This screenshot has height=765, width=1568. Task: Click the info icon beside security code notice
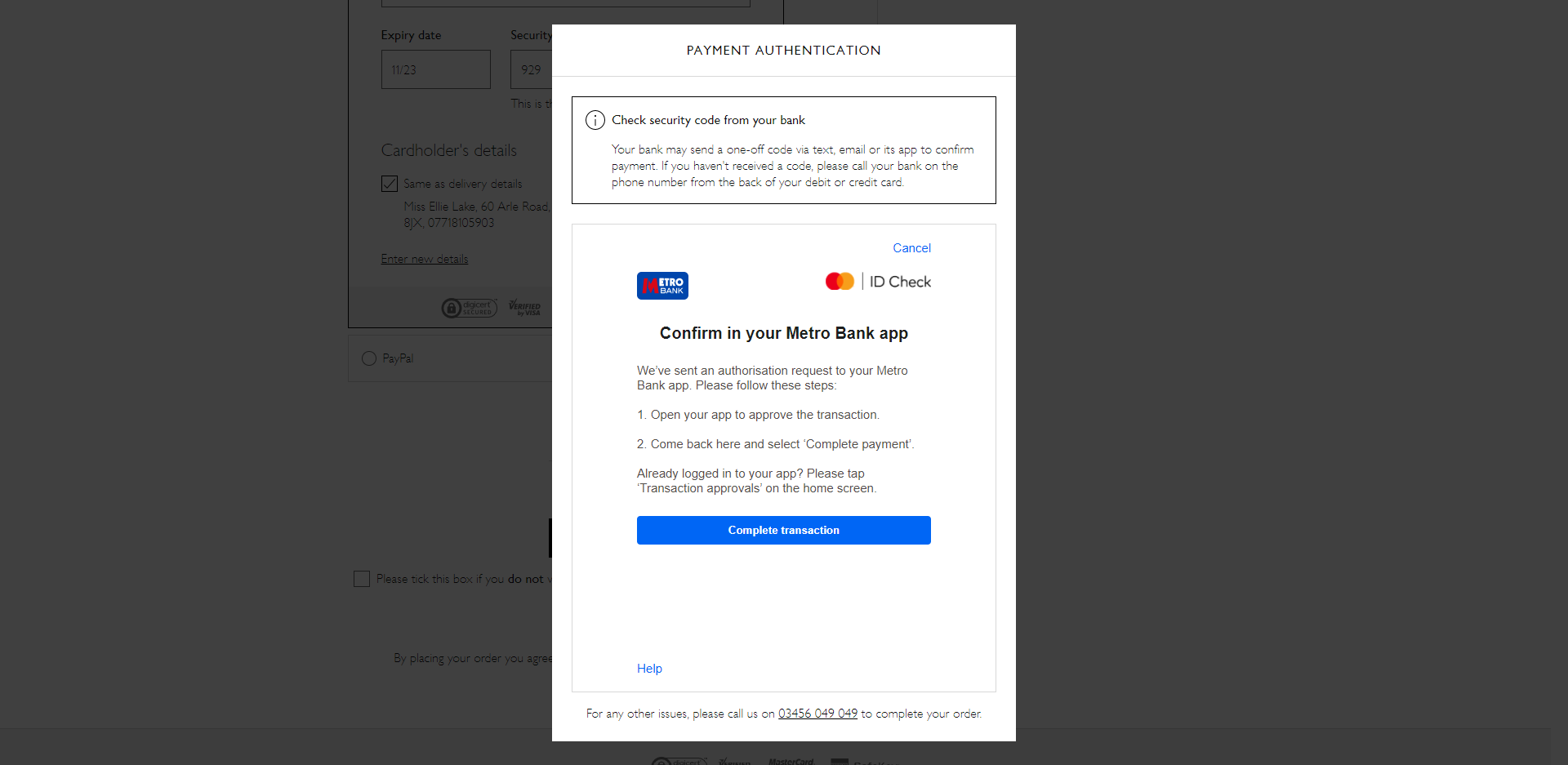click(595, 120)
